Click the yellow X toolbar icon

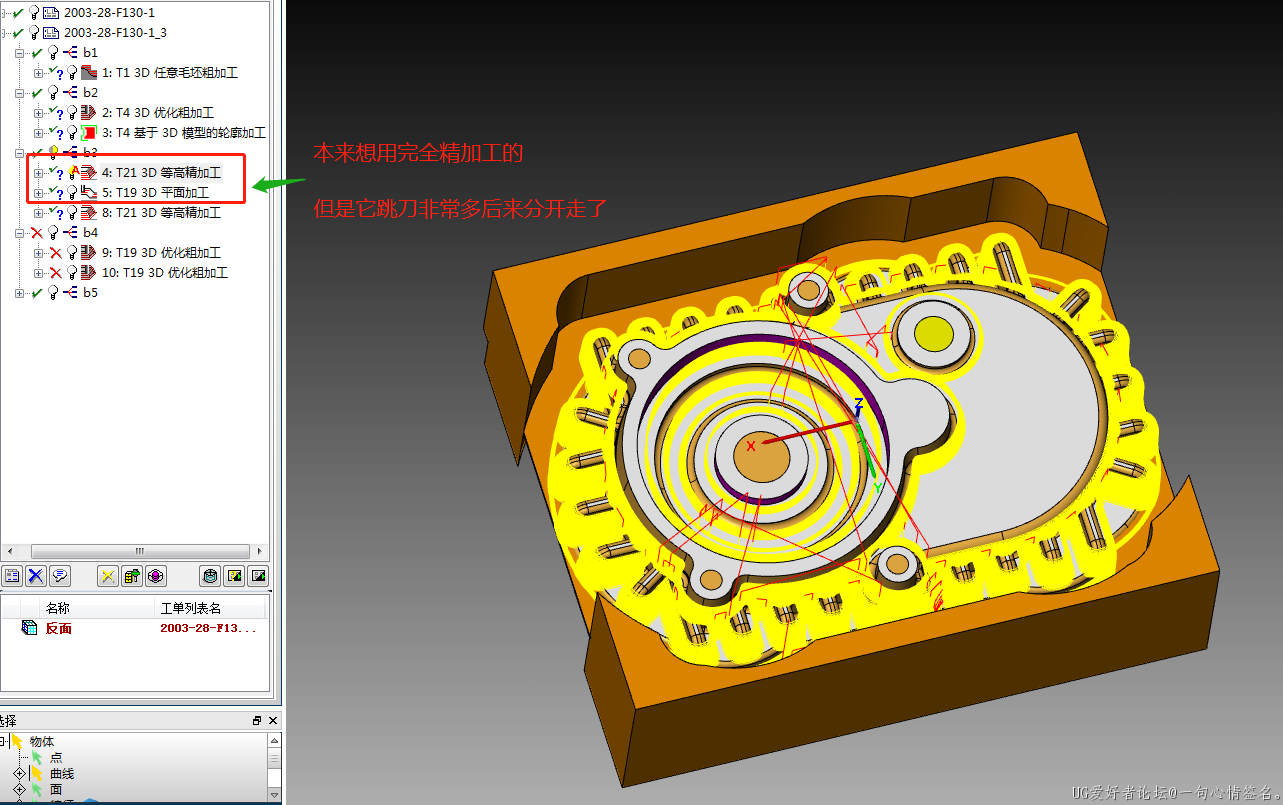pyautogui.click(x=108, y=576)
